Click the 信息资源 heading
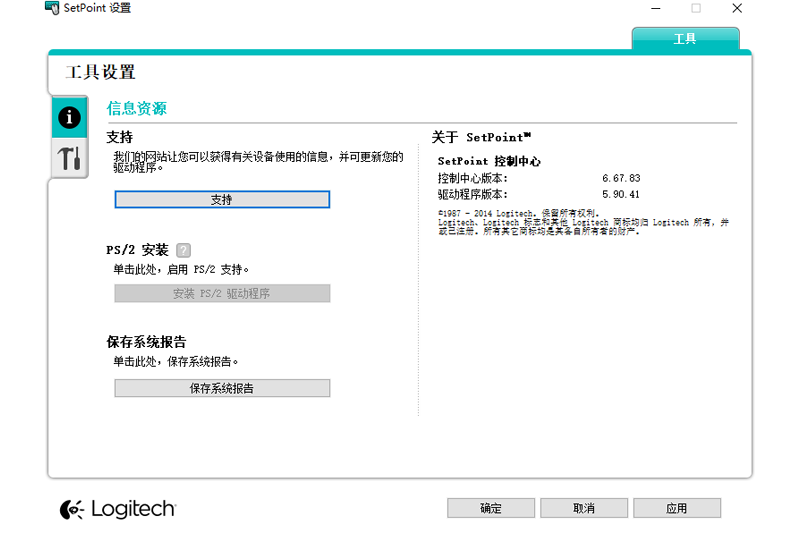 tap(137, 108)
